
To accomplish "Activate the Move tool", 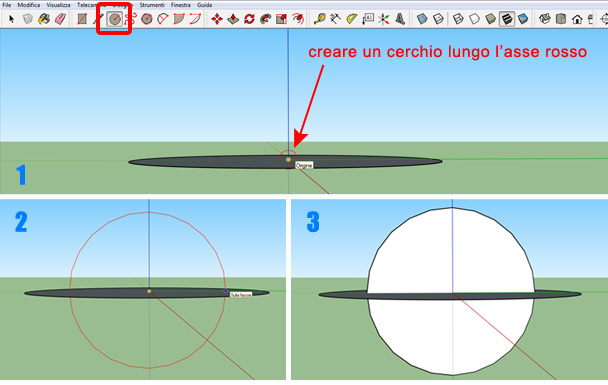I will tap(217, 19).
